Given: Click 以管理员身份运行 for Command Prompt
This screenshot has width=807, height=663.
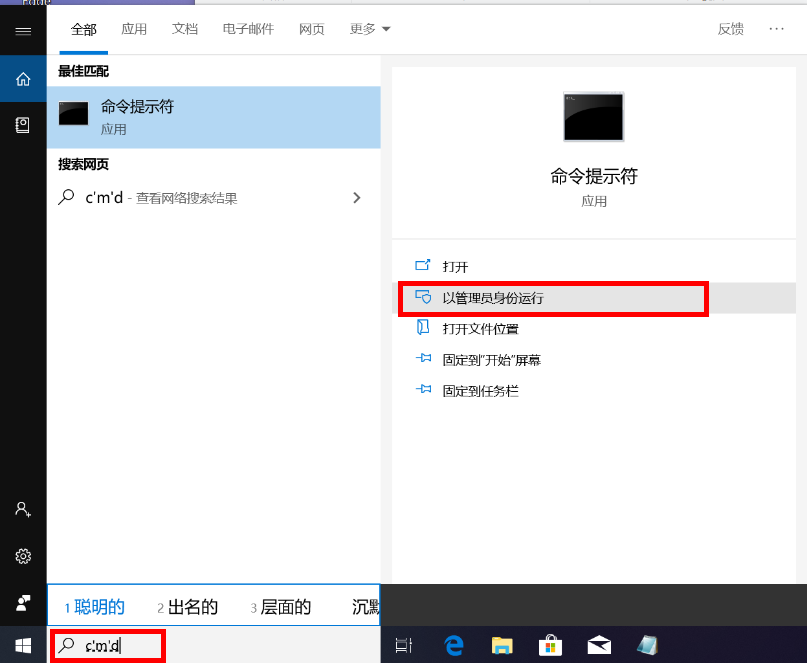Looking at the screenshot, I should coord(492,298).
